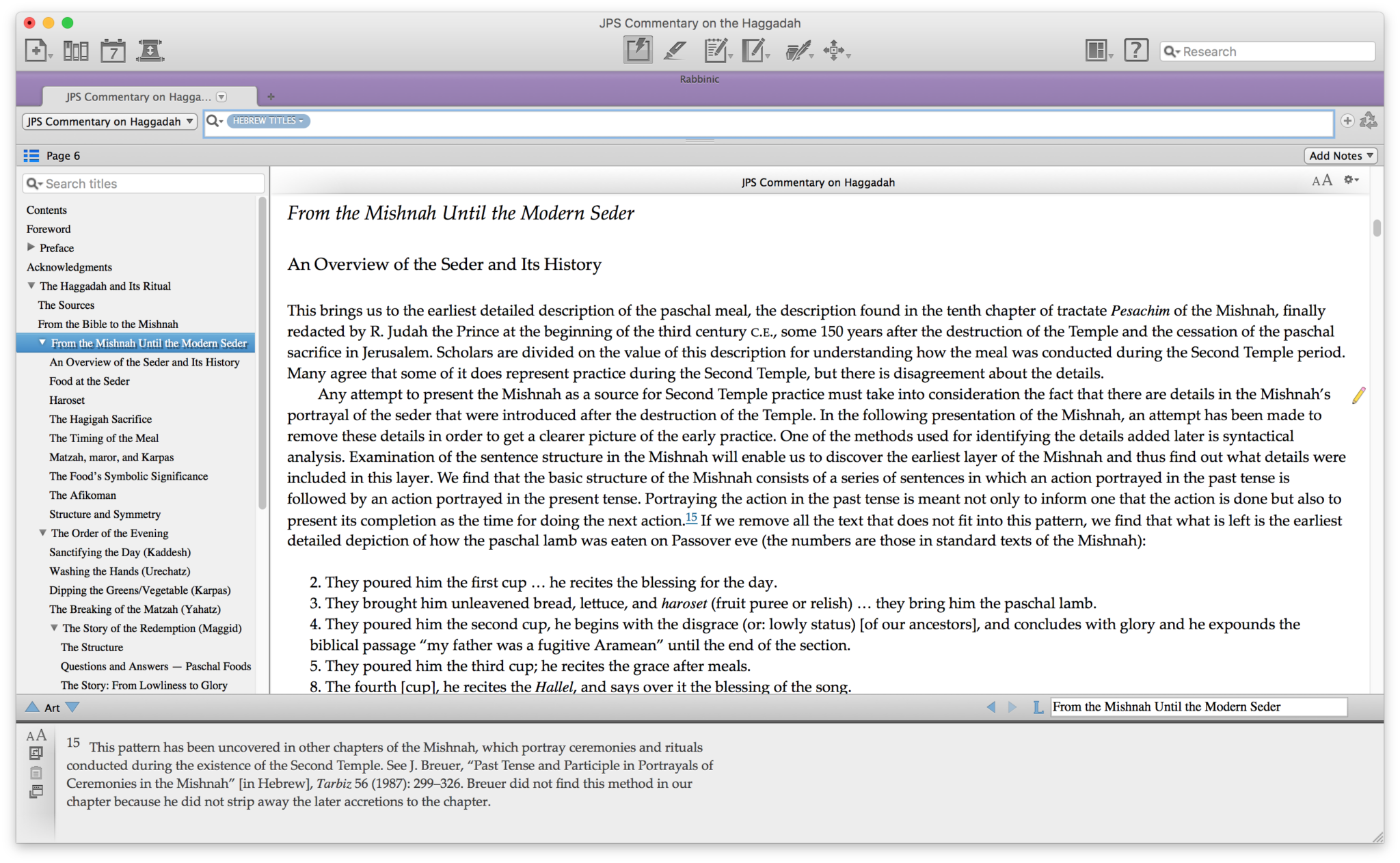Click the reading pane vertical scrollbar

point(1376,228)
